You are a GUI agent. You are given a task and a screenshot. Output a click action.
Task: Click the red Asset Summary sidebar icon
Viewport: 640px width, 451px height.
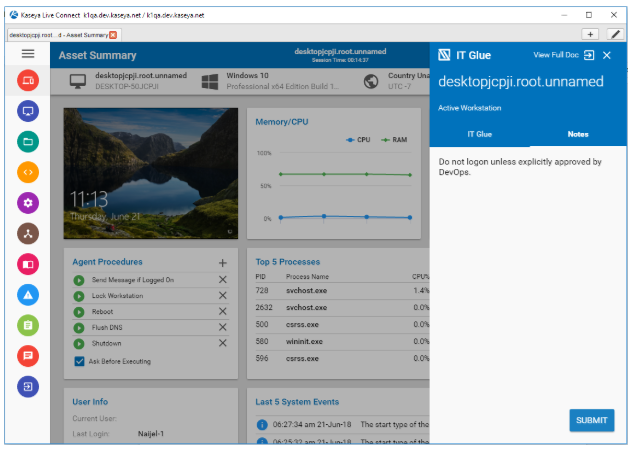pos(28,80)
